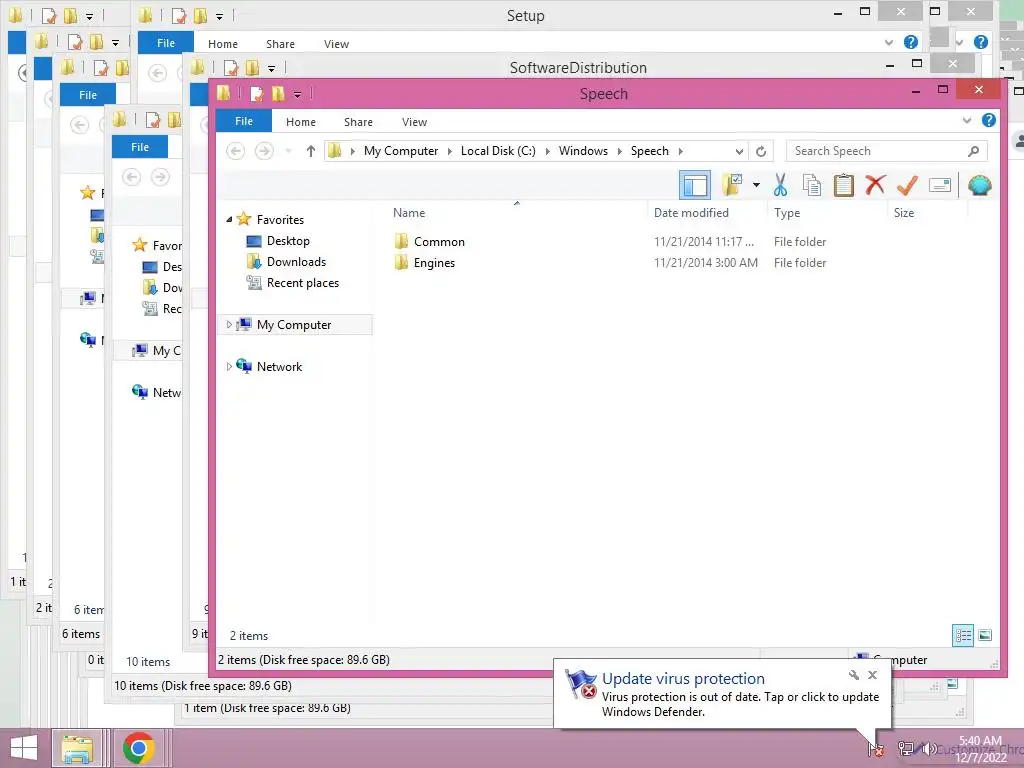This screenshot has width=1024, height=768.
Task: Click Local Disk (C:) breadcrumb
Action: 498,151
